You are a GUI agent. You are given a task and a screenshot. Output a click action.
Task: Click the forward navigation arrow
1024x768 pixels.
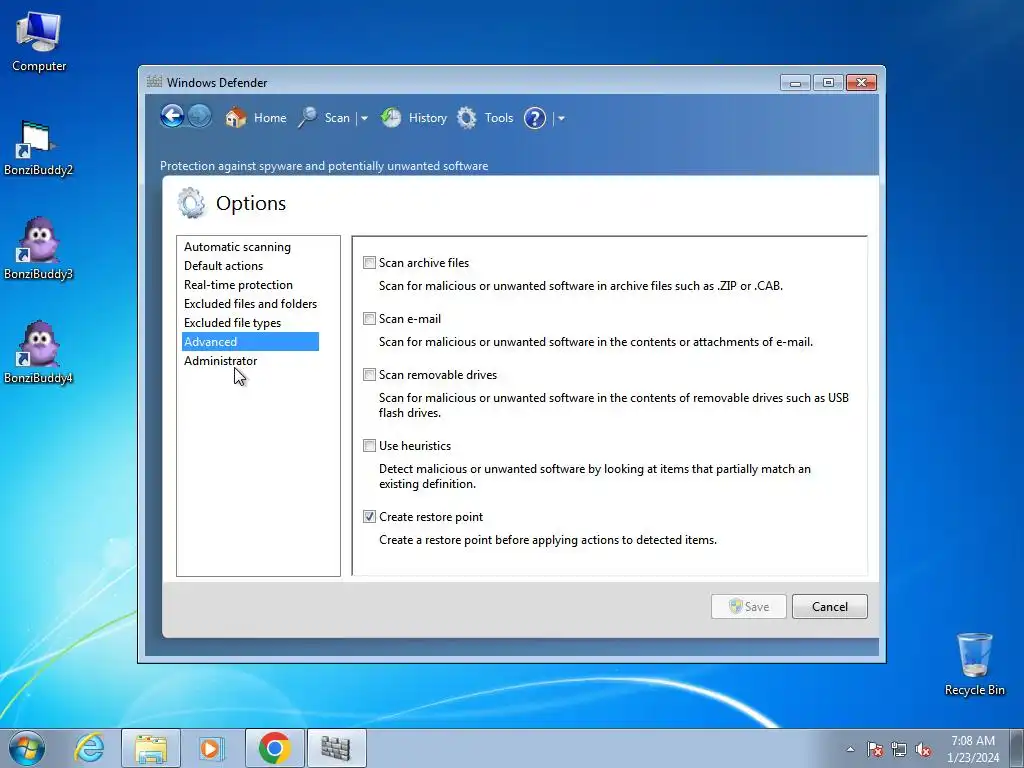pyautogui.click(x=200, y=117)
